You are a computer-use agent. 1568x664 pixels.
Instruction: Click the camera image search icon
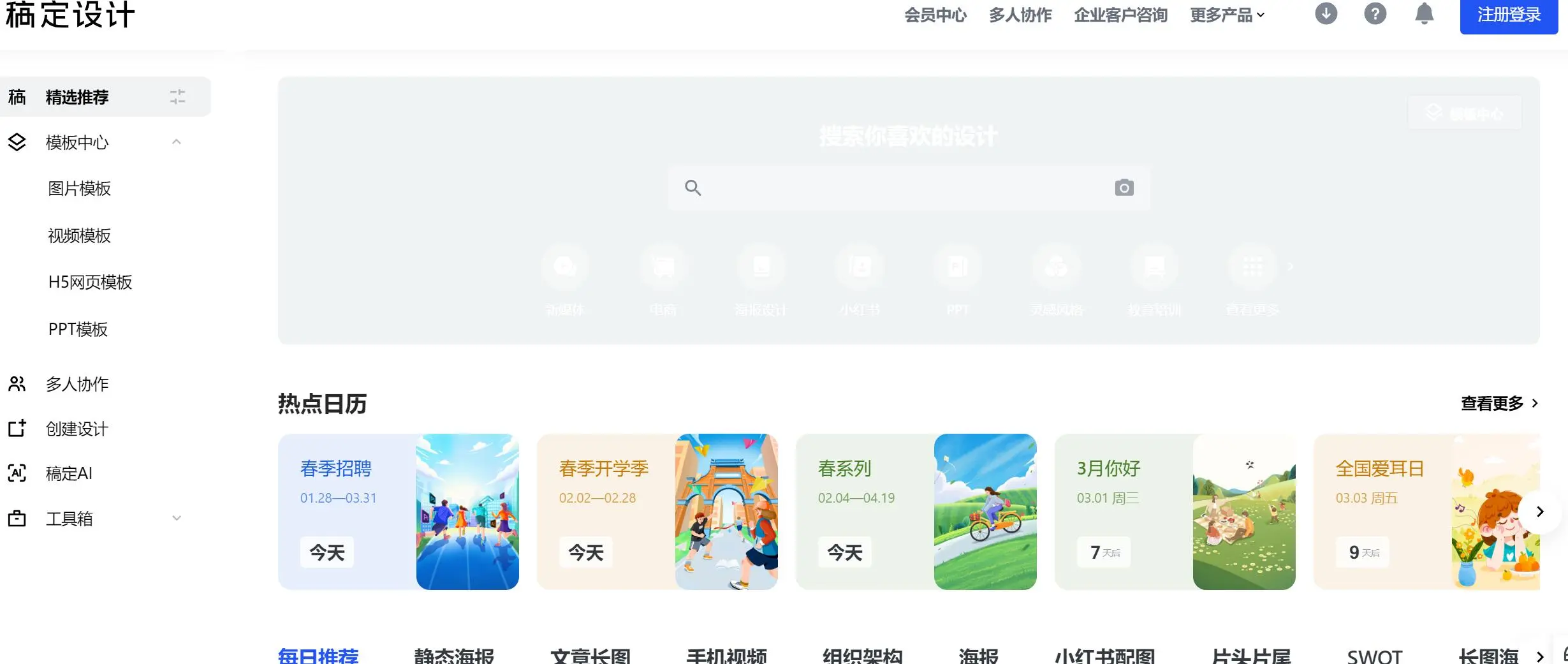pos(1124,188)
